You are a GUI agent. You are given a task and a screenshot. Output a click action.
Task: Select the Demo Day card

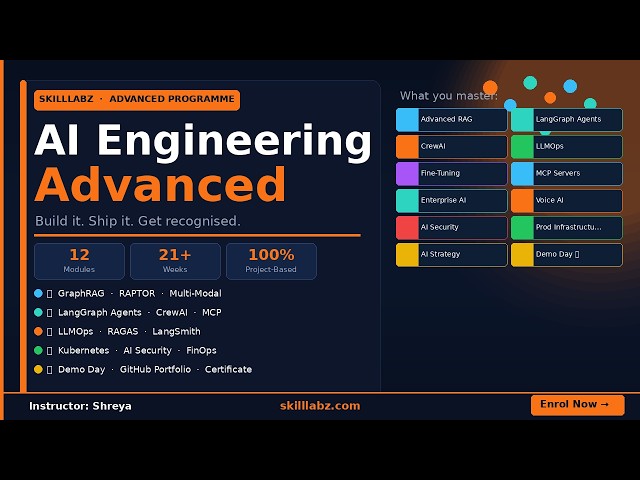tap(567, 255)
